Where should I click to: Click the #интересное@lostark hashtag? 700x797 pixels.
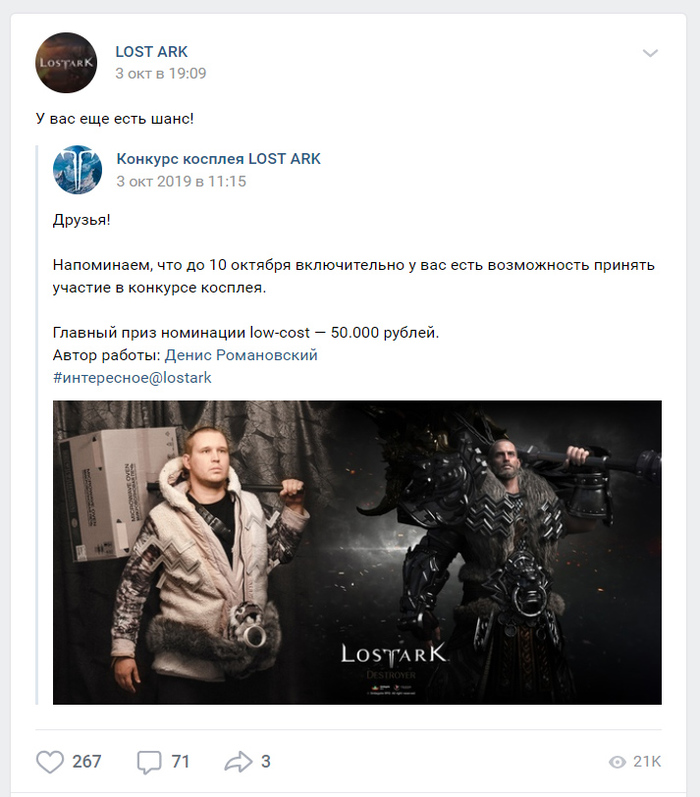[x=132, y=378]
